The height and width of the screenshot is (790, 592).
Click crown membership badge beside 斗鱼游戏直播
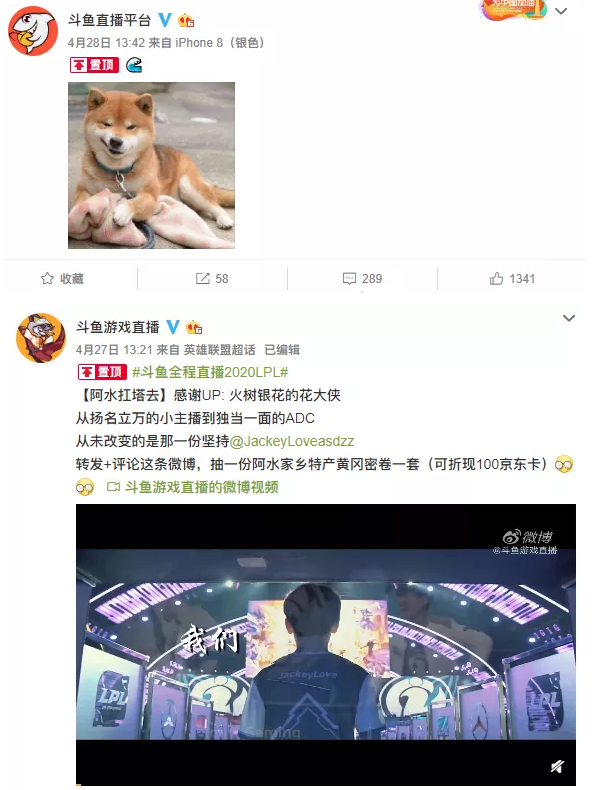[x=194, y=327]
